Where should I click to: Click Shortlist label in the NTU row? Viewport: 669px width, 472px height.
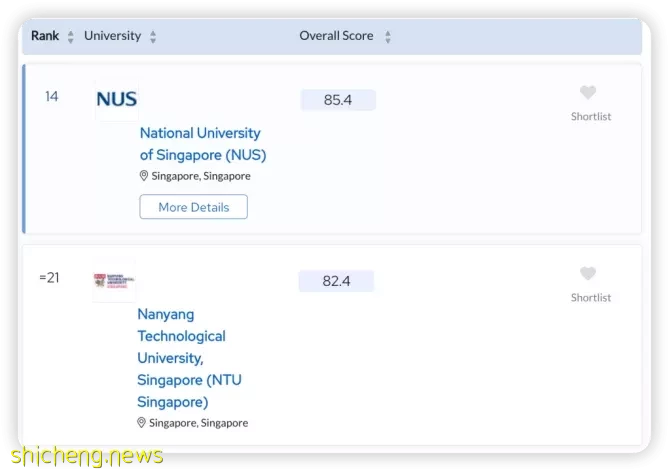click(591, 298)
